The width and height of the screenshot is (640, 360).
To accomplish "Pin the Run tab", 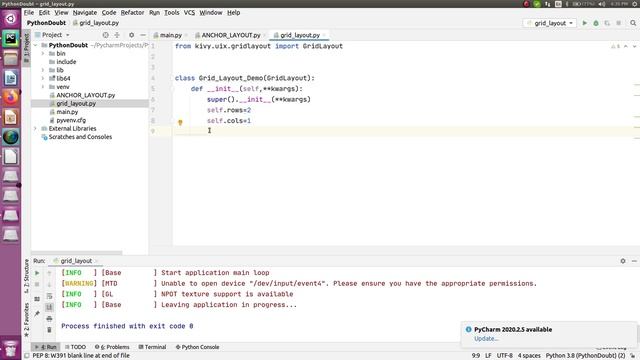I will click(x=37, y=313).
